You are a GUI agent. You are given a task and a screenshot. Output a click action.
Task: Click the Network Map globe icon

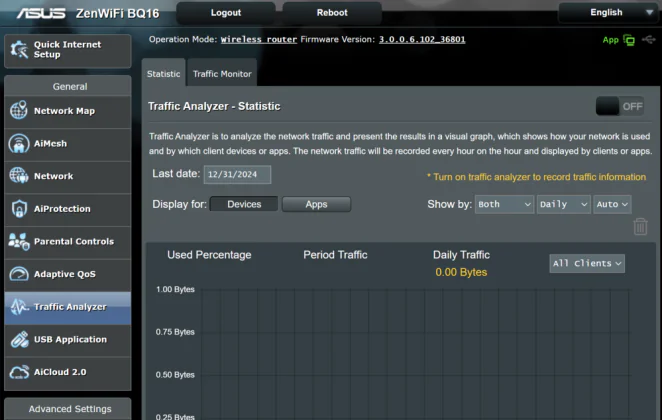(19, 111)
